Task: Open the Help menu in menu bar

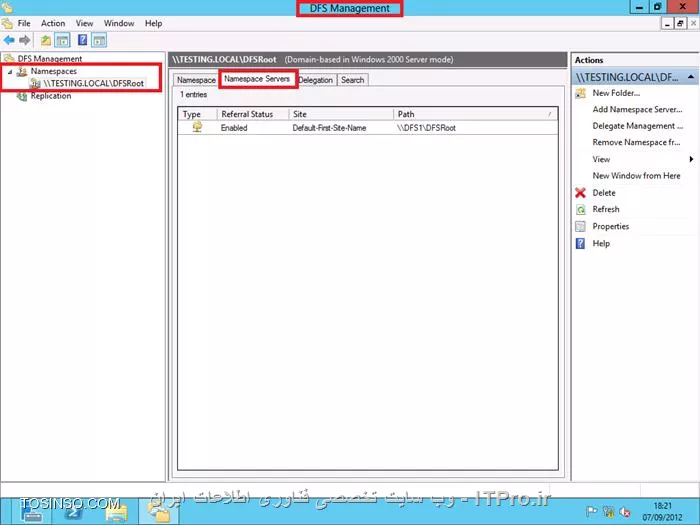Action: (x=154, y=23)
